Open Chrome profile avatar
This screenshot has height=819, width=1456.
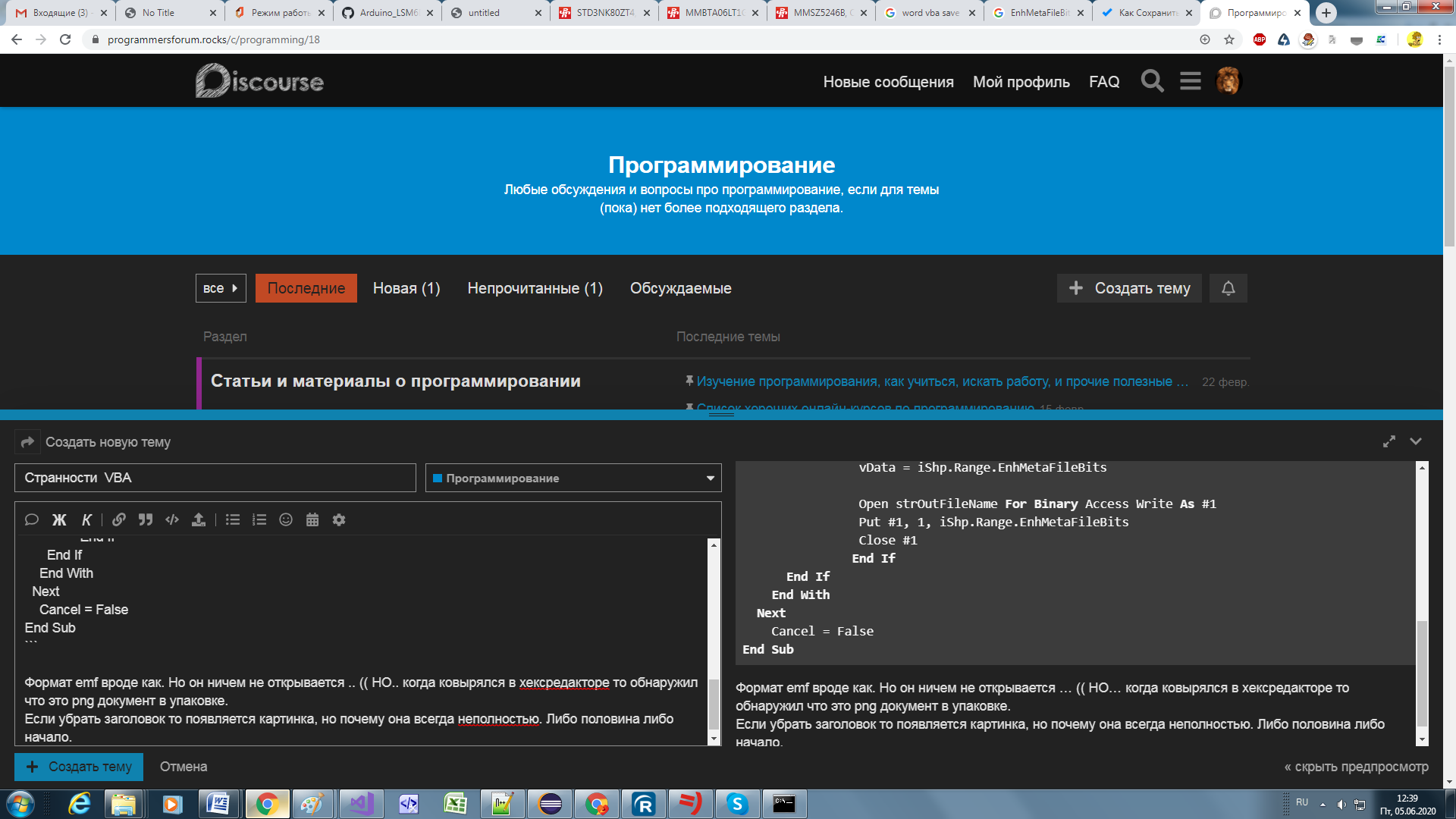pos(1415,39)
